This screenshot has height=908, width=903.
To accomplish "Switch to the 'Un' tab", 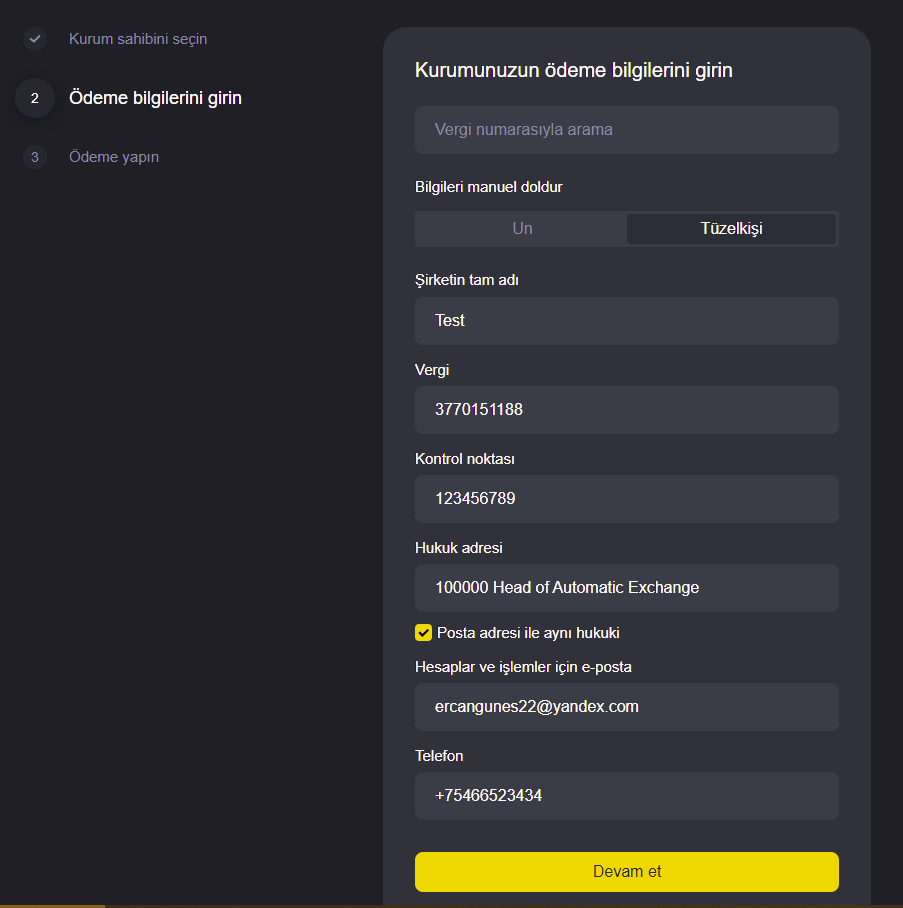I will (x=522, y=229).
